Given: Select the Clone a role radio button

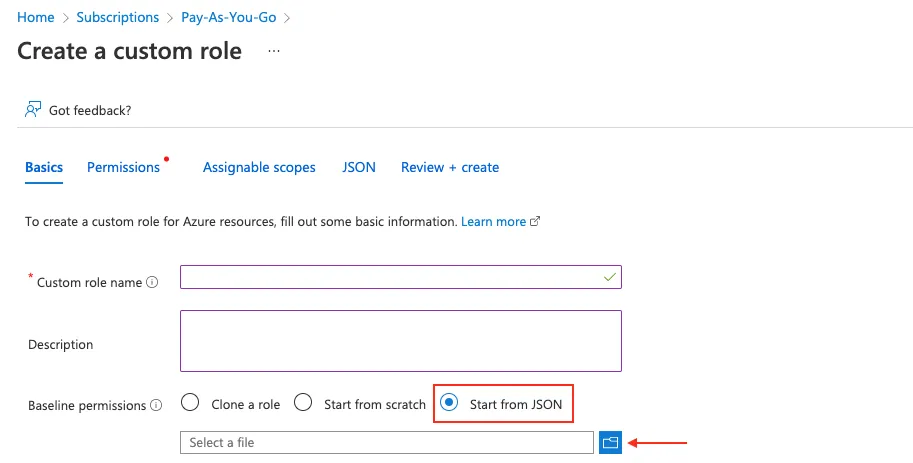Looking at the screenshot, I should (x=190, y=403).
